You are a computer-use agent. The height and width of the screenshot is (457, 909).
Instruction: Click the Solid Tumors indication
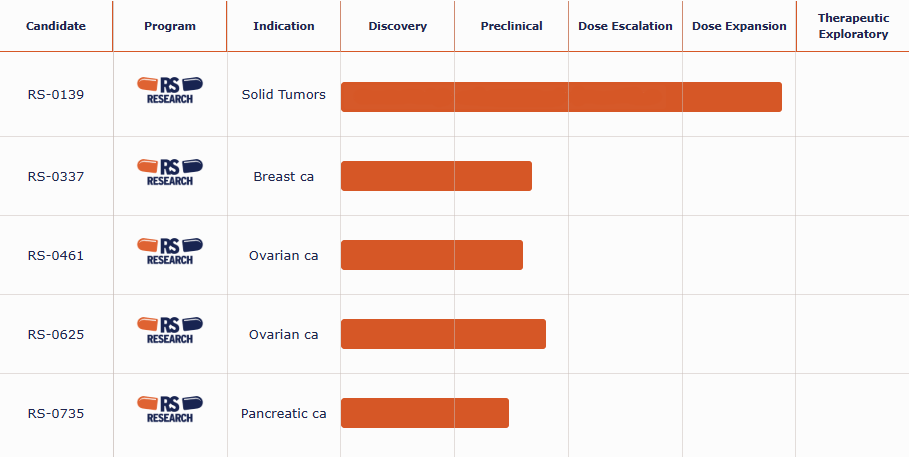[284, 95]
